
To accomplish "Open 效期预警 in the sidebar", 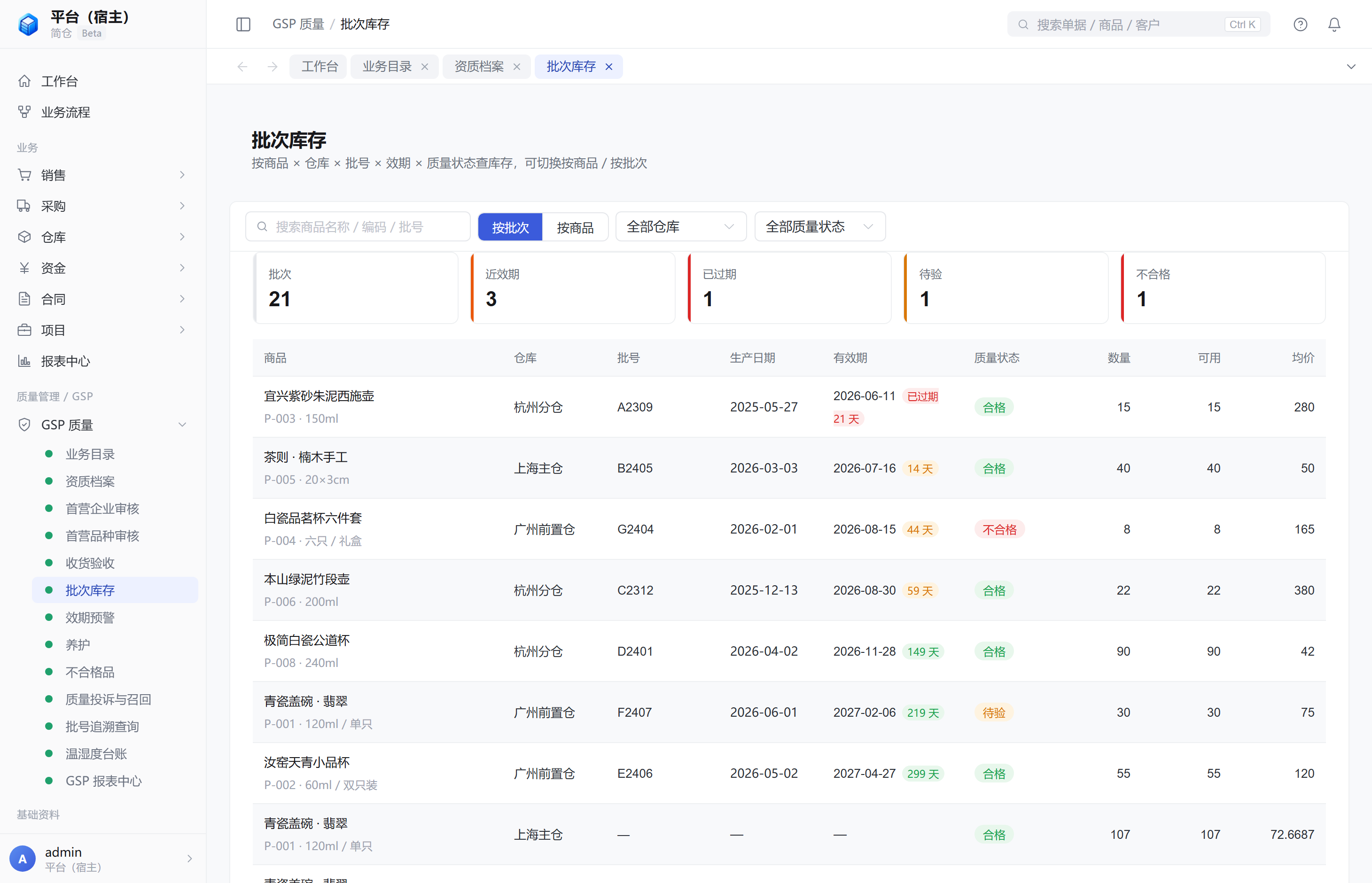I will 115,617.
